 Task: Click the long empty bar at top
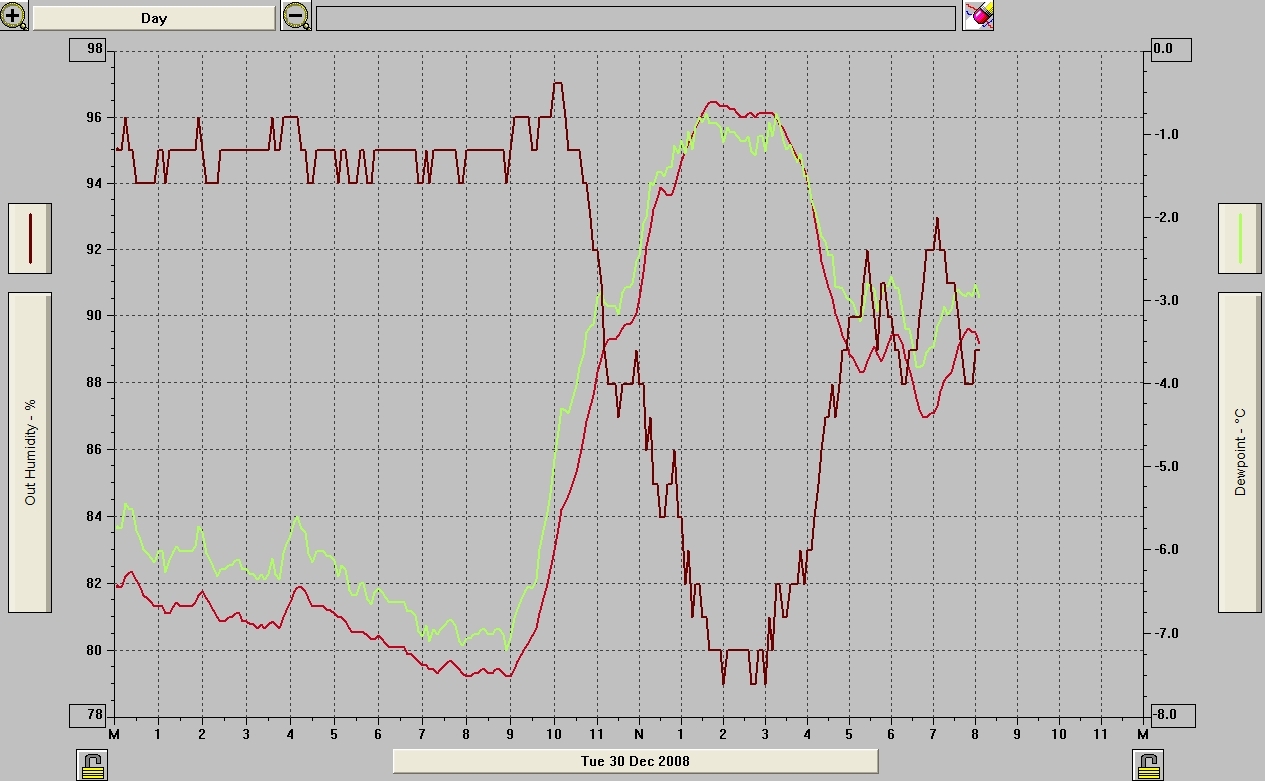(x=636, y=18)
